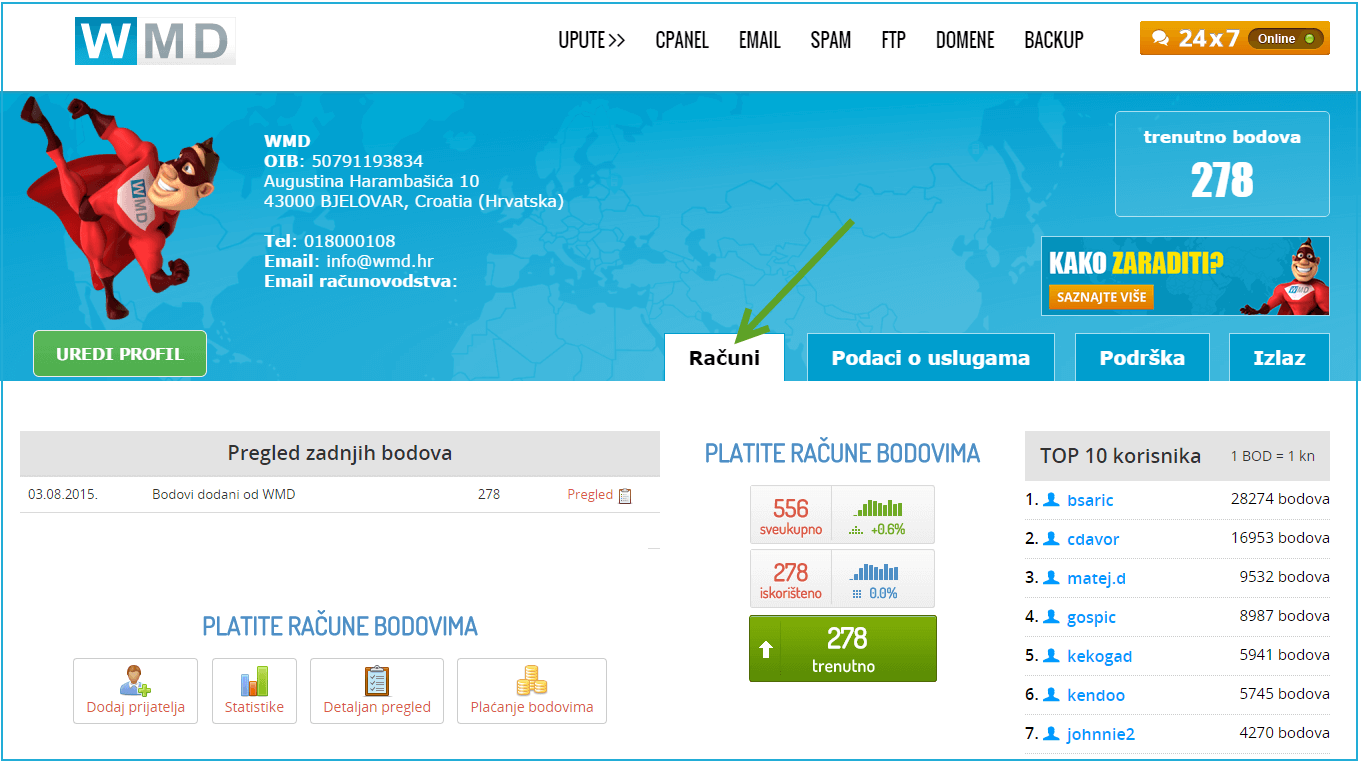1361x763 pixels.
Task: Go to DOMENE menu item
Action: [965, 40]
